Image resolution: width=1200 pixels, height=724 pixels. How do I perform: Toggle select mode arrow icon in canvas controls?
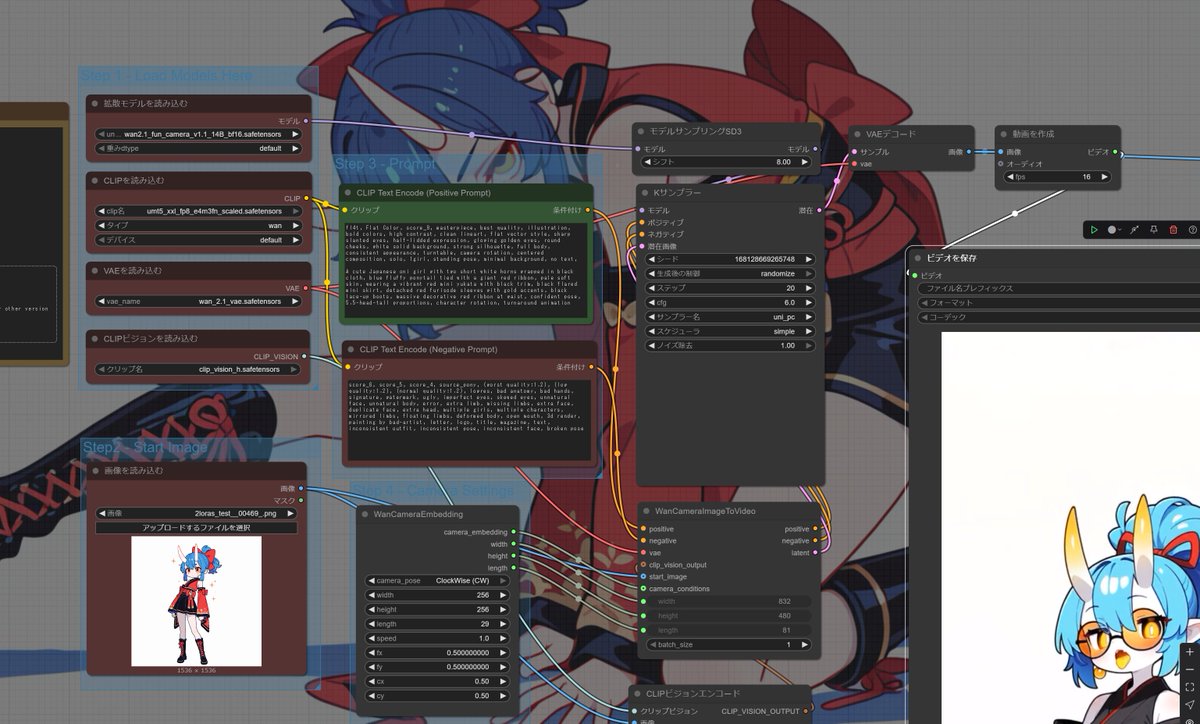click(x=1189, y=705)
